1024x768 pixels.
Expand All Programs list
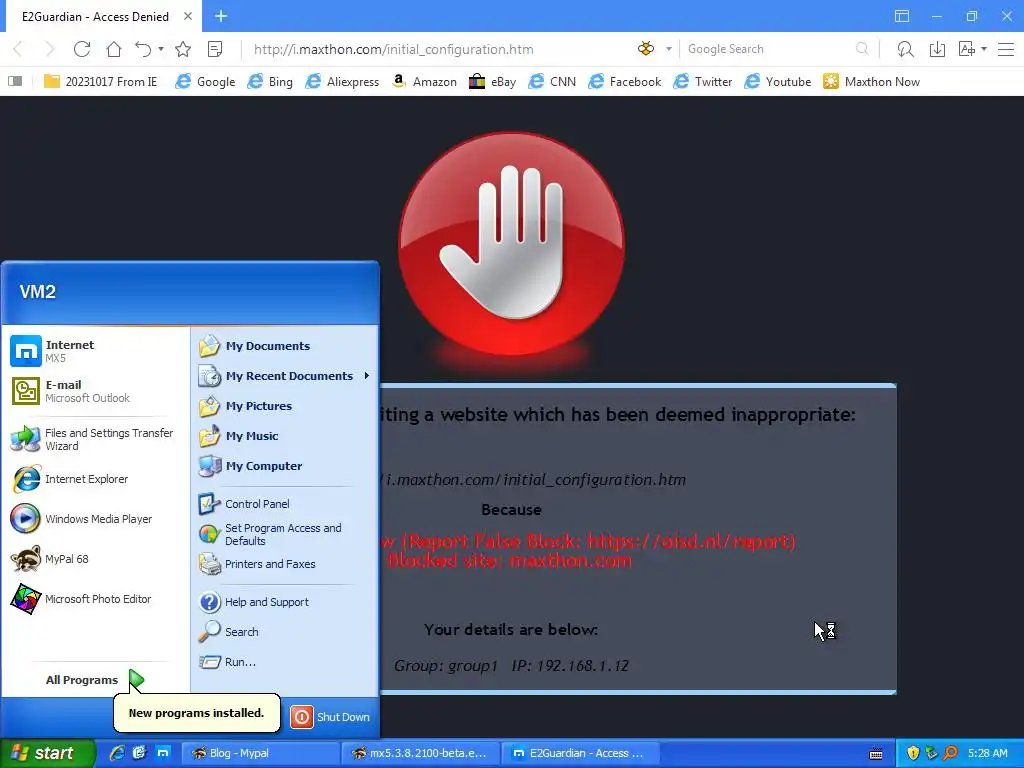point(95,680)
